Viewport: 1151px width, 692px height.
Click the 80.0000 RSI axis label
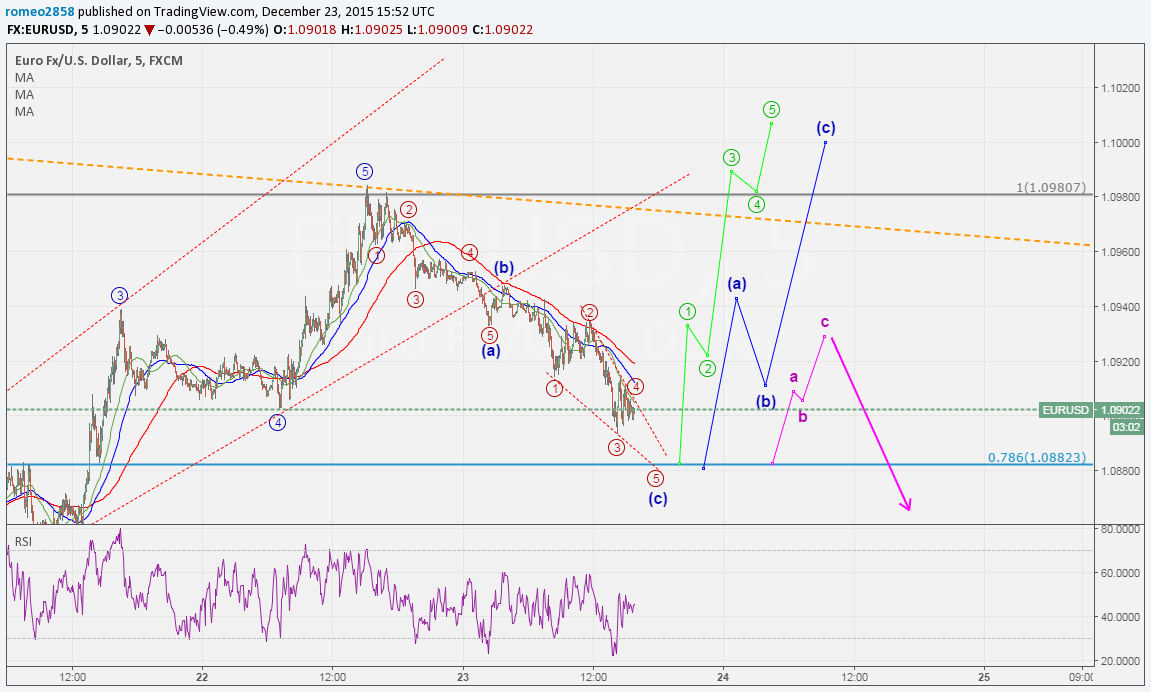(x=1120, y=529)
